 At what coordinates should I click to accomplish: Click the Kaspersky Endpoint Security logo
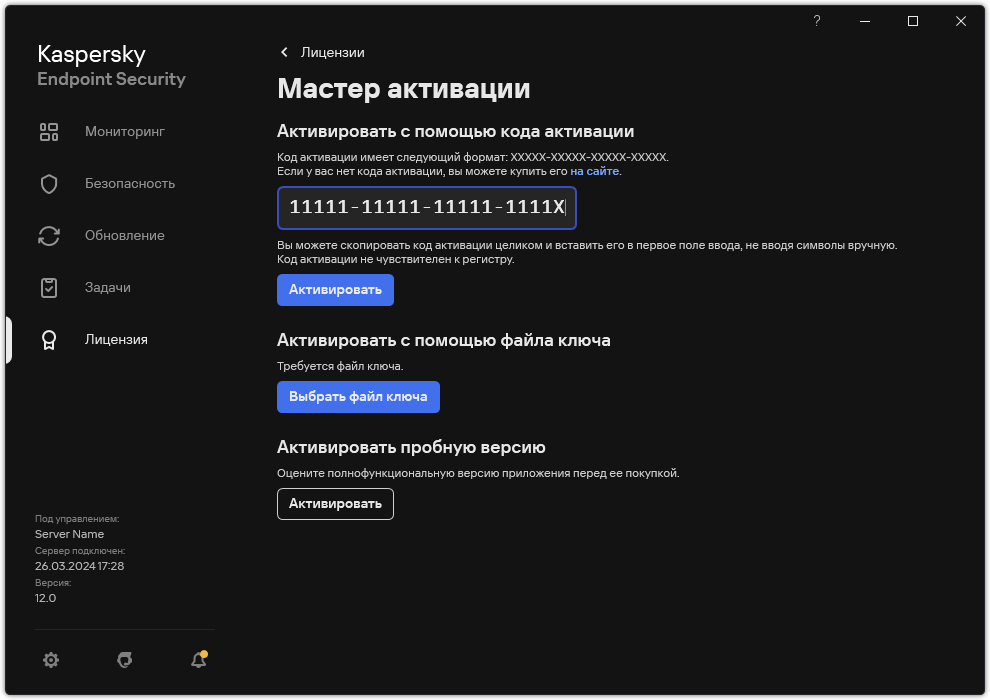pyautogui.click(x=111, y=64)
